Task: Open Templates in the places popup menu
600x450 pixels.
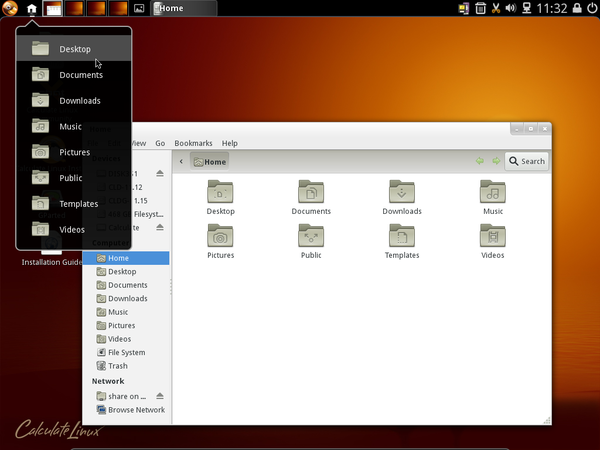Action: coord(73,204)
